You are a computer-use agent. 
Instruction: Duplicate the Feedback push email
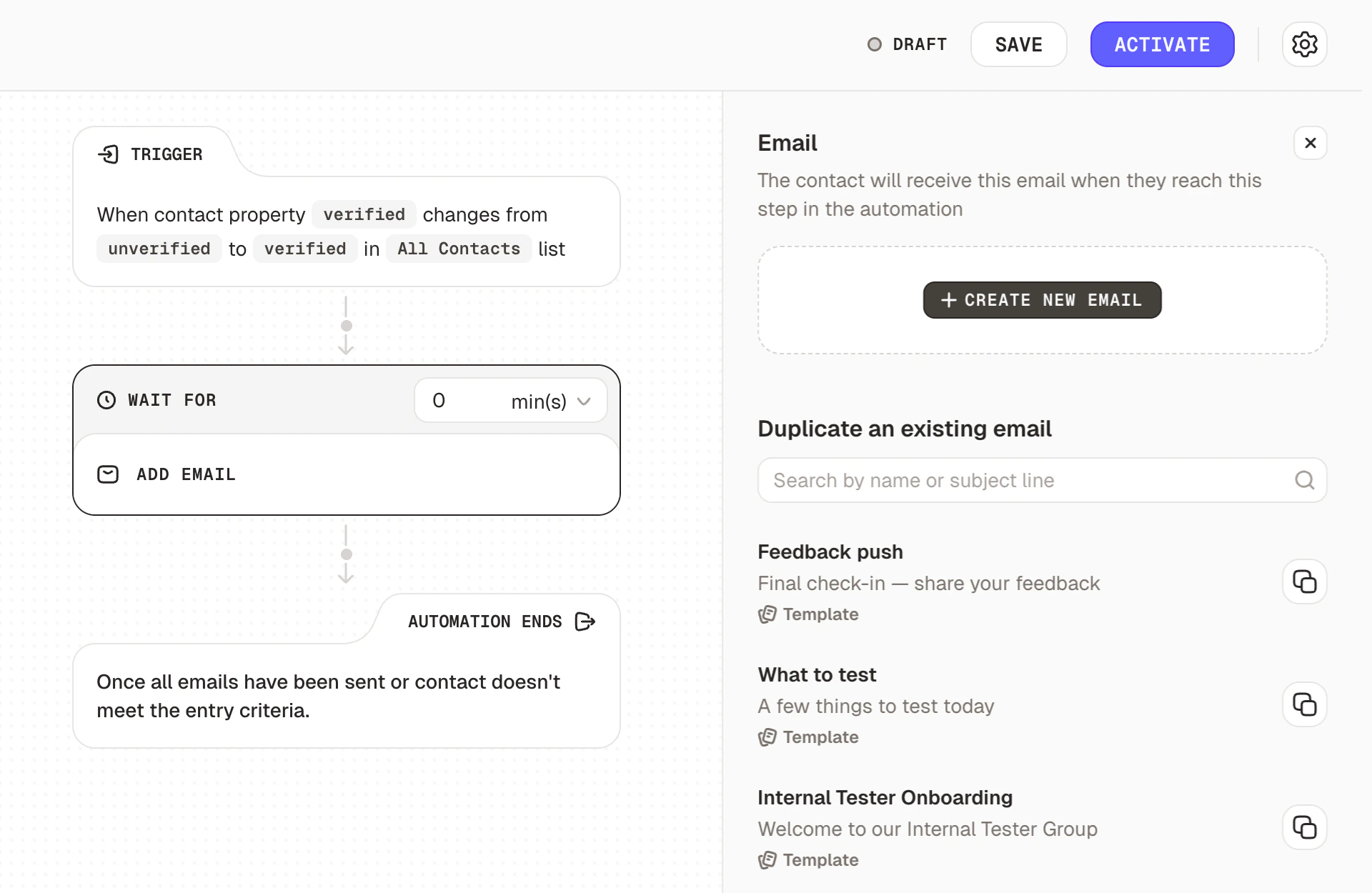click(1305, 582)
